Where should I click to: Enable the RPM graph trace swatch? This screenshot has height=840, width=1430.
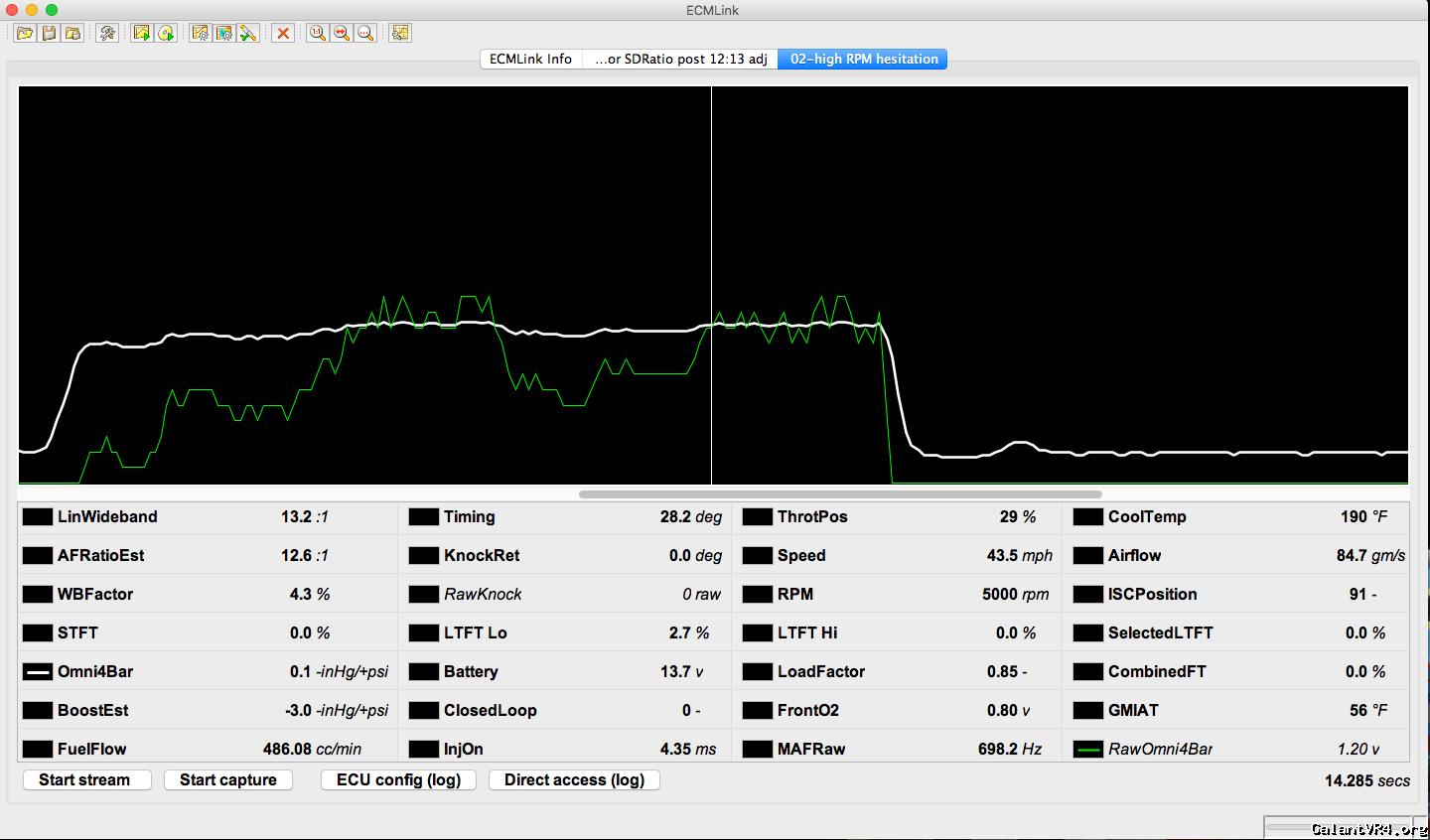coord(758,595)
